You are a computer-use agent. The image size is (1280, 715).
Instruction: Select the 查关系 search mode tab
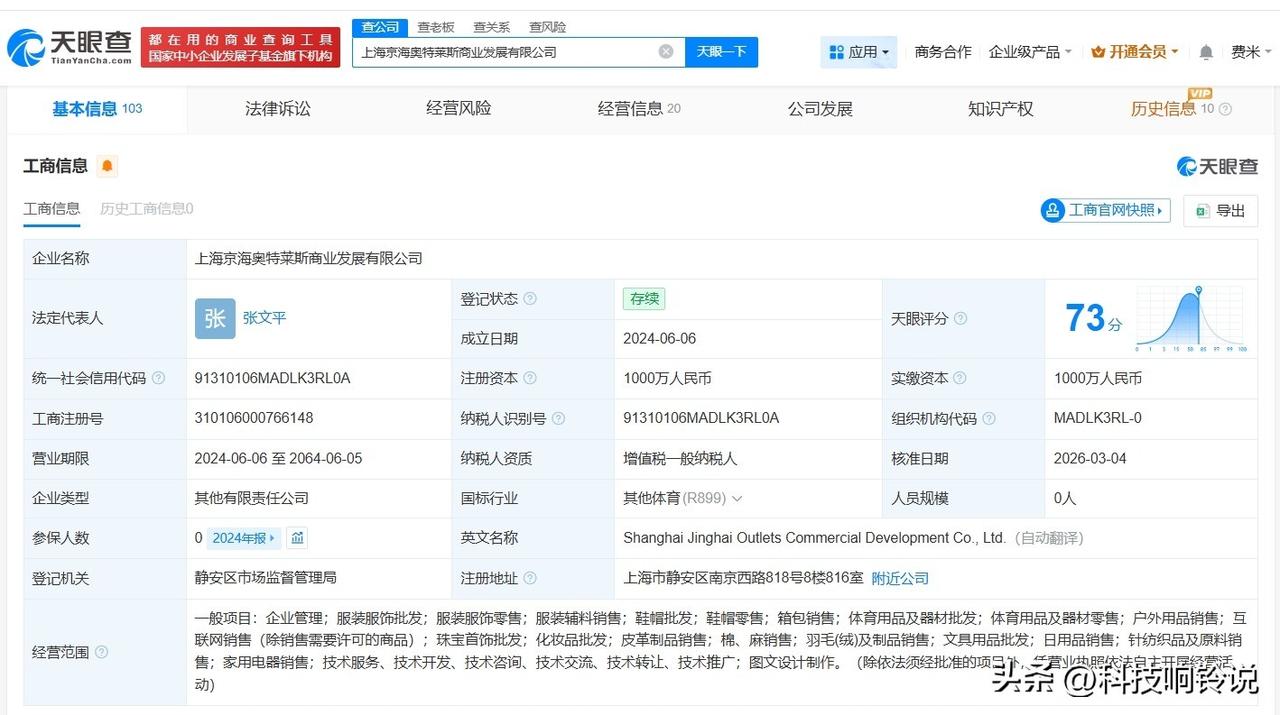click(x=491, y=27)
